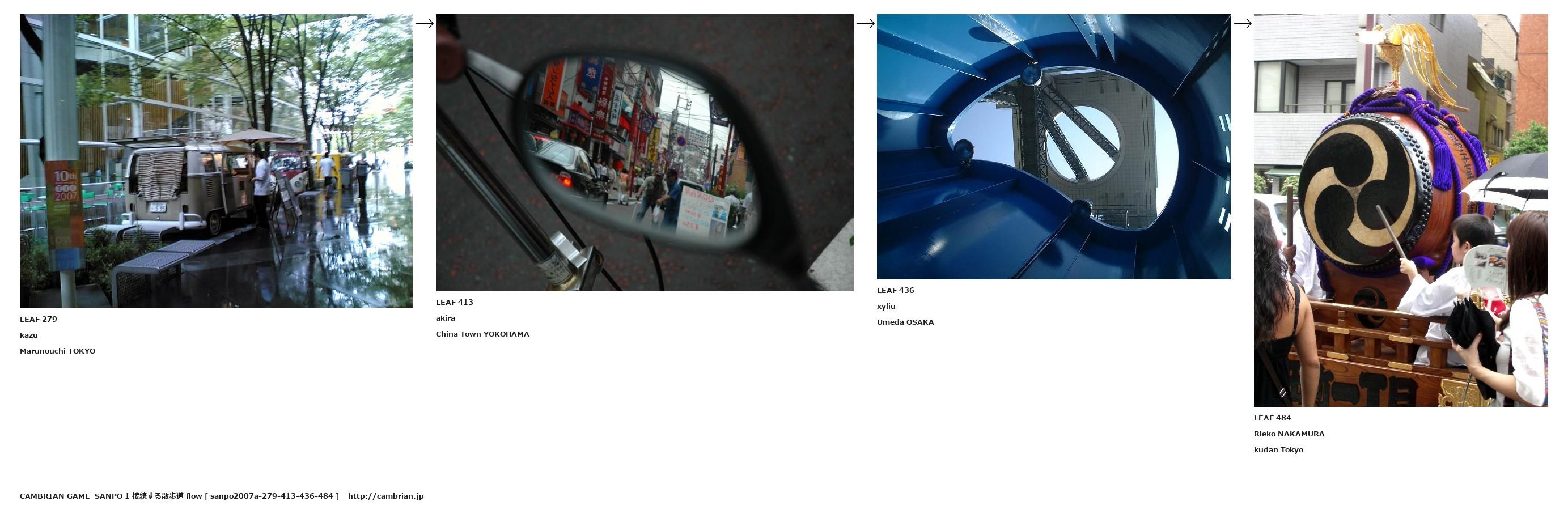Click the author name kazu
This screenshot has width=1568, height=510.
coord(28,335)
